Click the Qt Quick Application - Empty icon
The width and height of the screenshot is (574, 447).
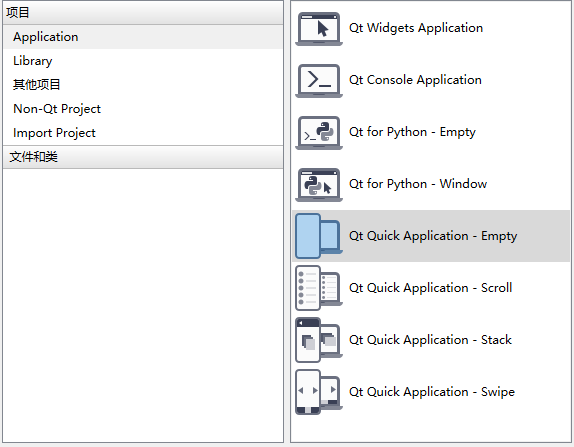(319, 236)
